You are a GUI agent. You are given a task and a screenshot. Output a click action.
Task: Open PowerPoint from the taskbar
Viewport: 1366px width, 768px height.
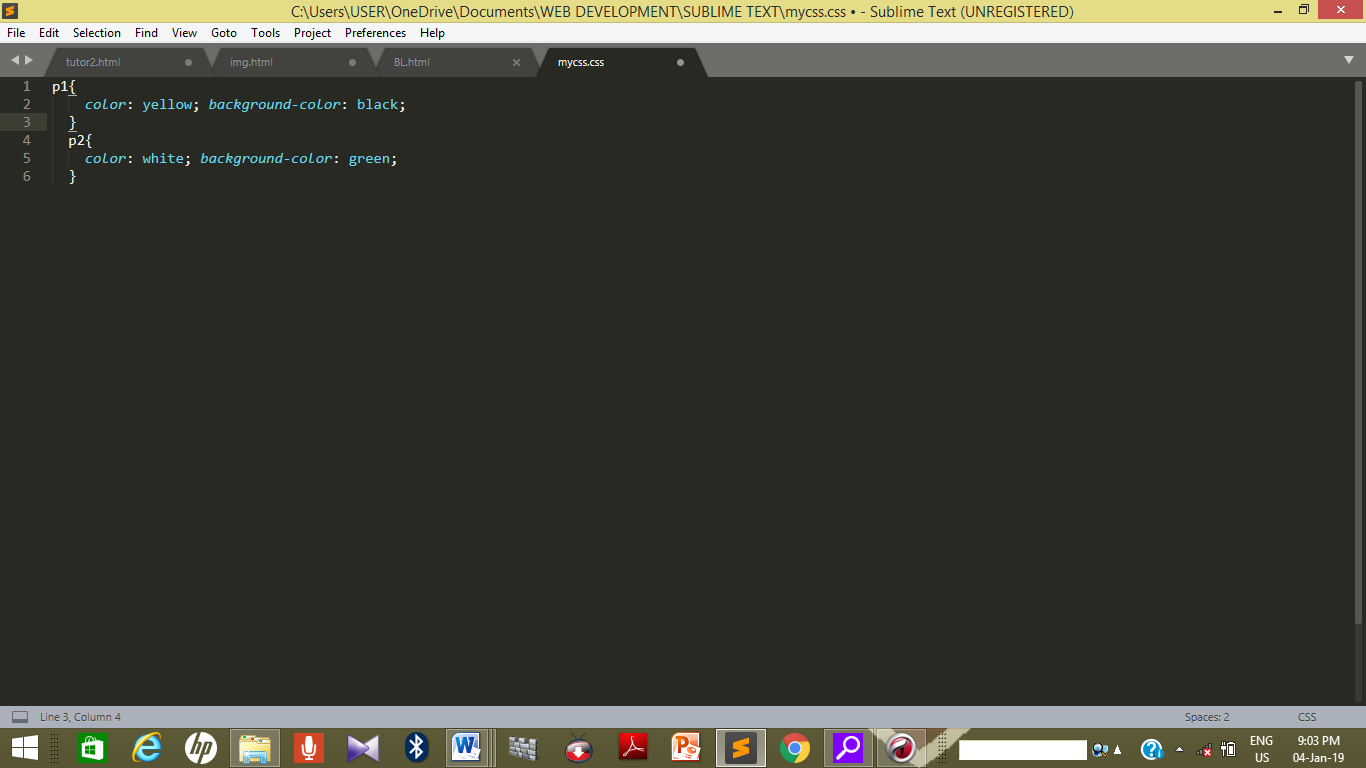coord(686,748)
